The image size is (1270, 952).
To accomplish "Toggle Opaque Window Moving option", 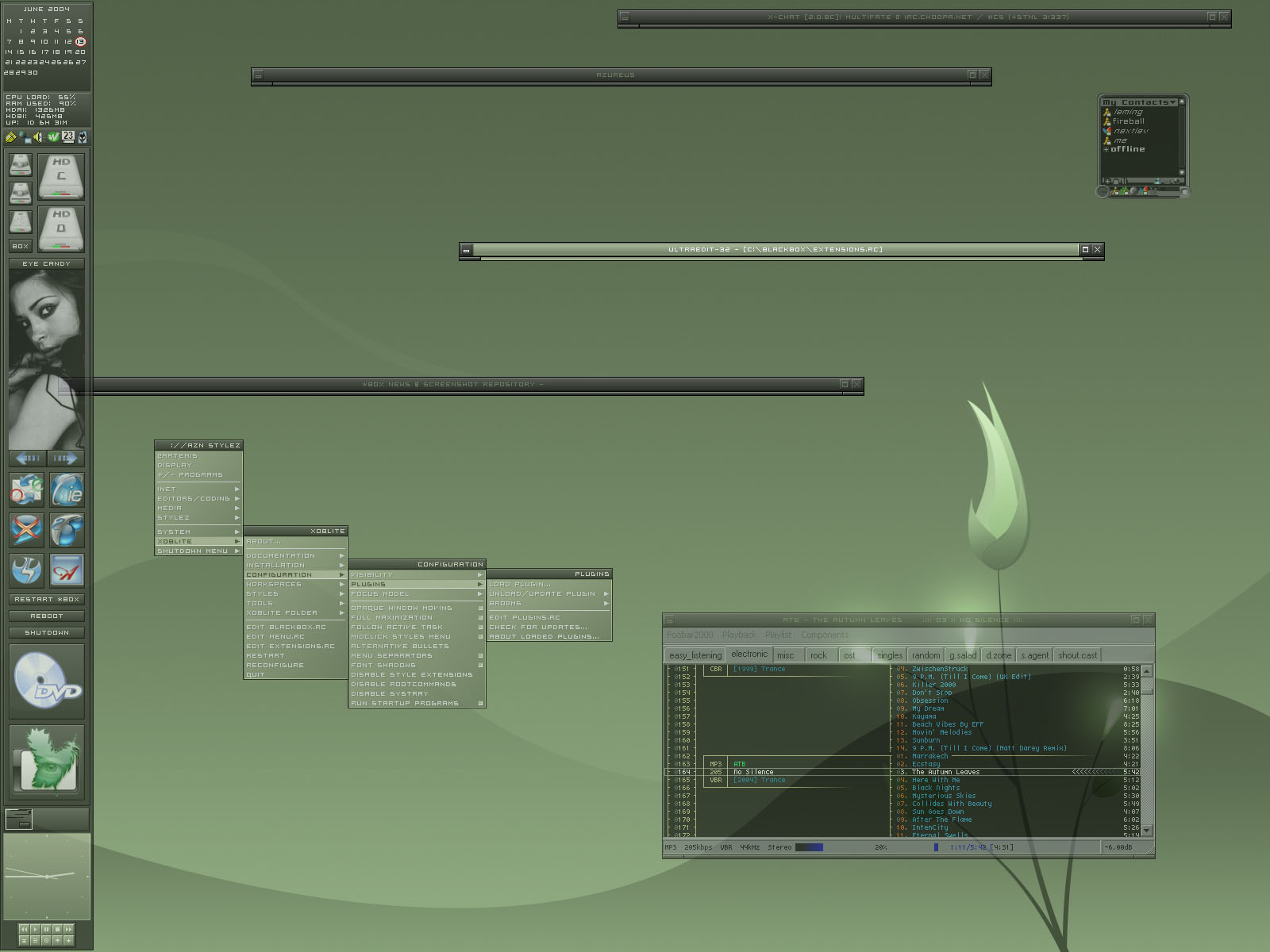I will (417, 608).
